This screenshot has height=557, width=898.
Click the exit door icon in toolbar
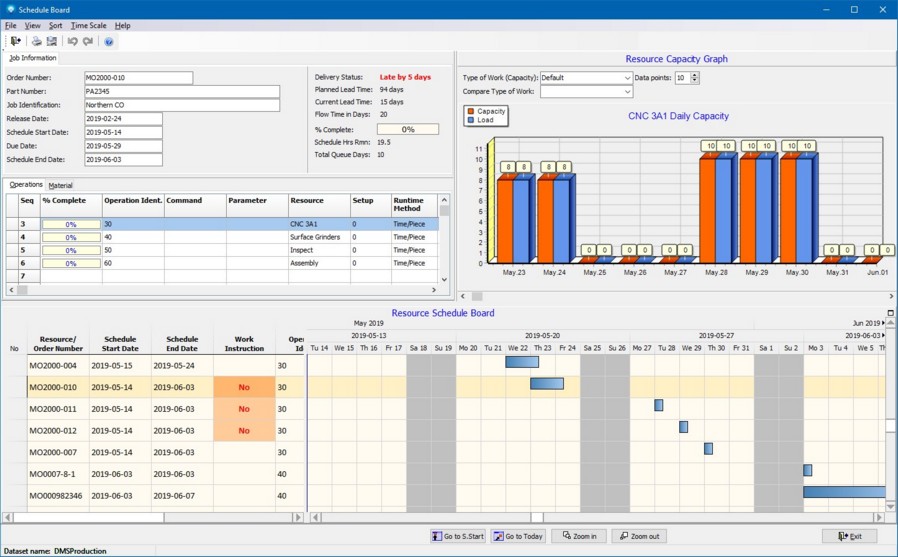coord(15,41)
